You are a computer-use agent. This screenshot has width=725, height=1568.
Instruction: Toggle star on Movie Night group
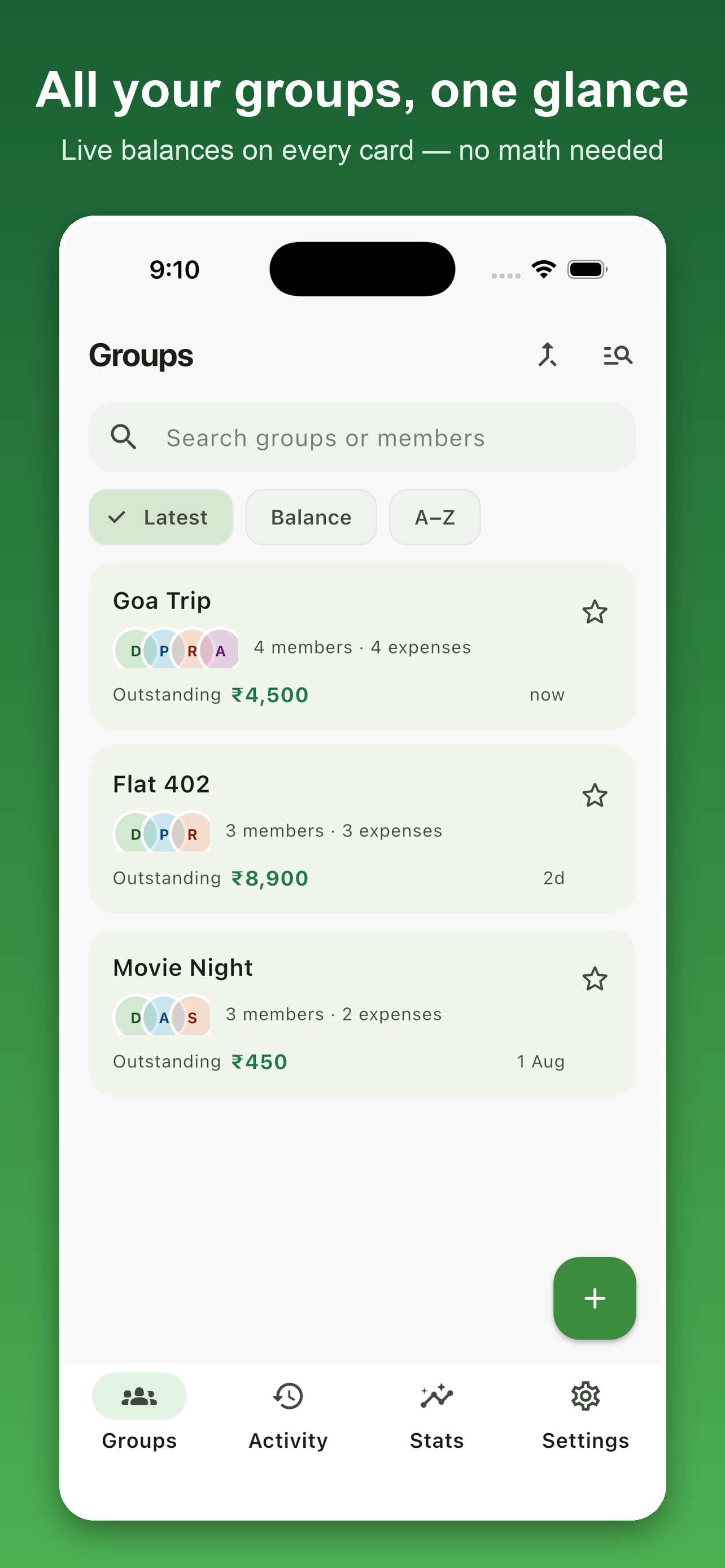tap(594, 979)
